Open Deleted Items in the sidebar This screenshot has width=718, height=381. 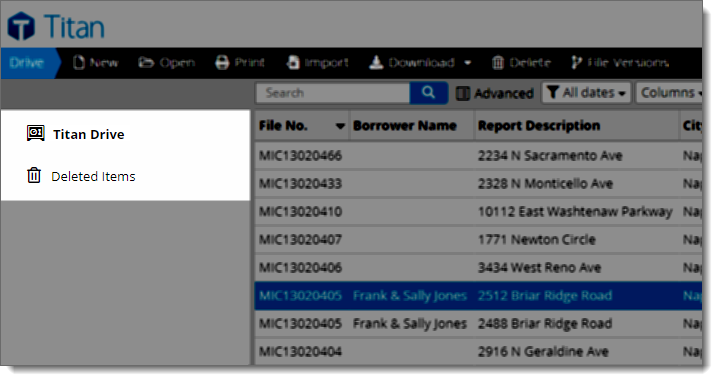(93, 176)
